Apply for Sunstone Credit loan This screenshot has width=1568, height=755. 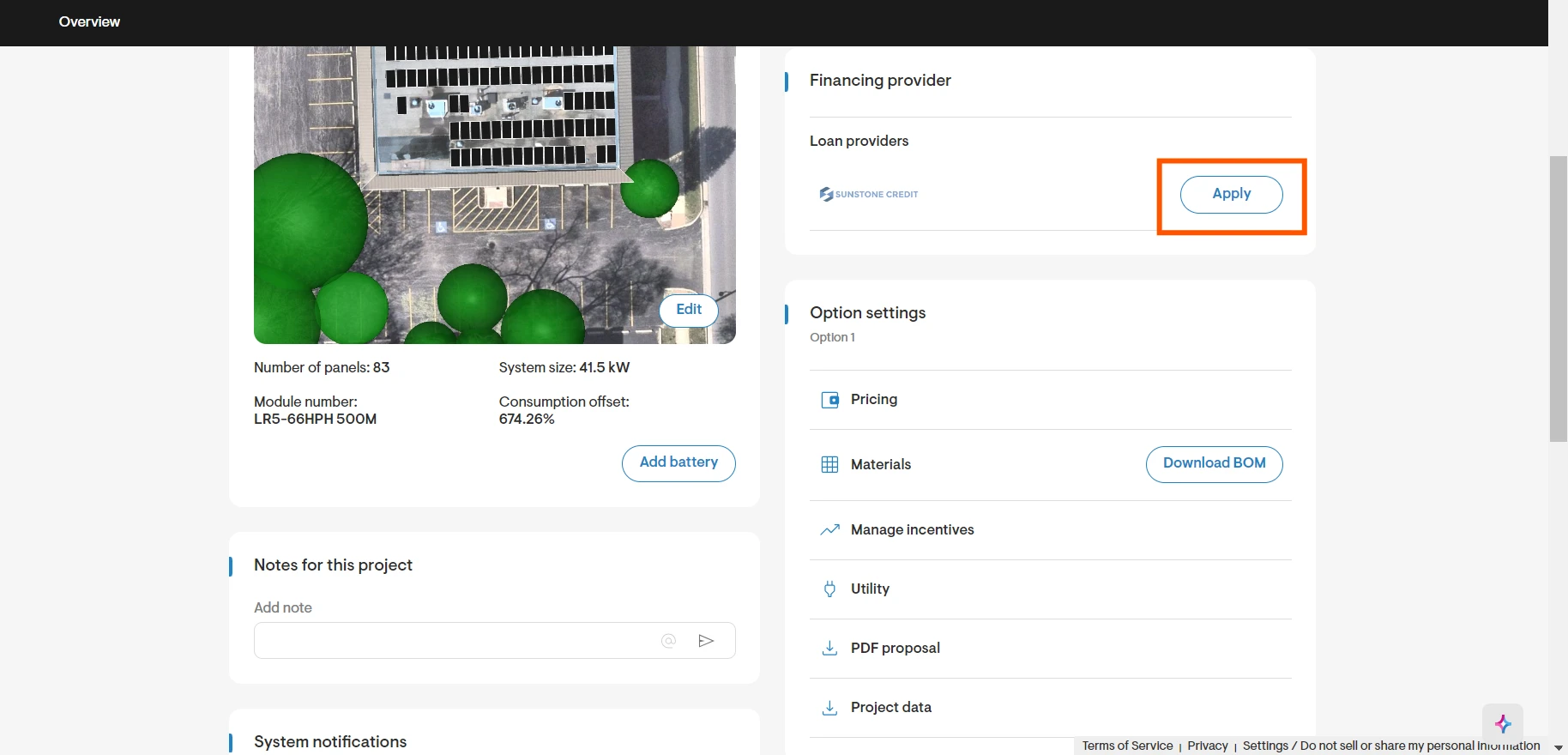pyautogui.click(x=1232, y=195)
